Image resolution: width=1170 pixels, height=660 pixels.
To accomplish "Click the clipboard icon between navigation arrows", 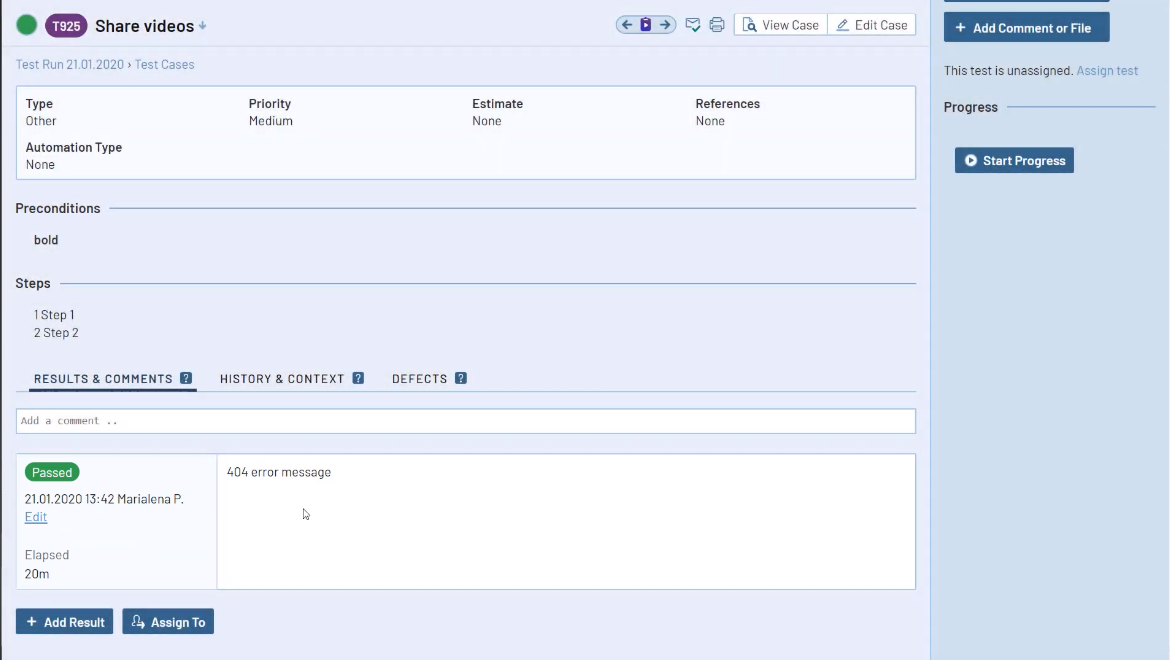I will (x=646, y=25).
